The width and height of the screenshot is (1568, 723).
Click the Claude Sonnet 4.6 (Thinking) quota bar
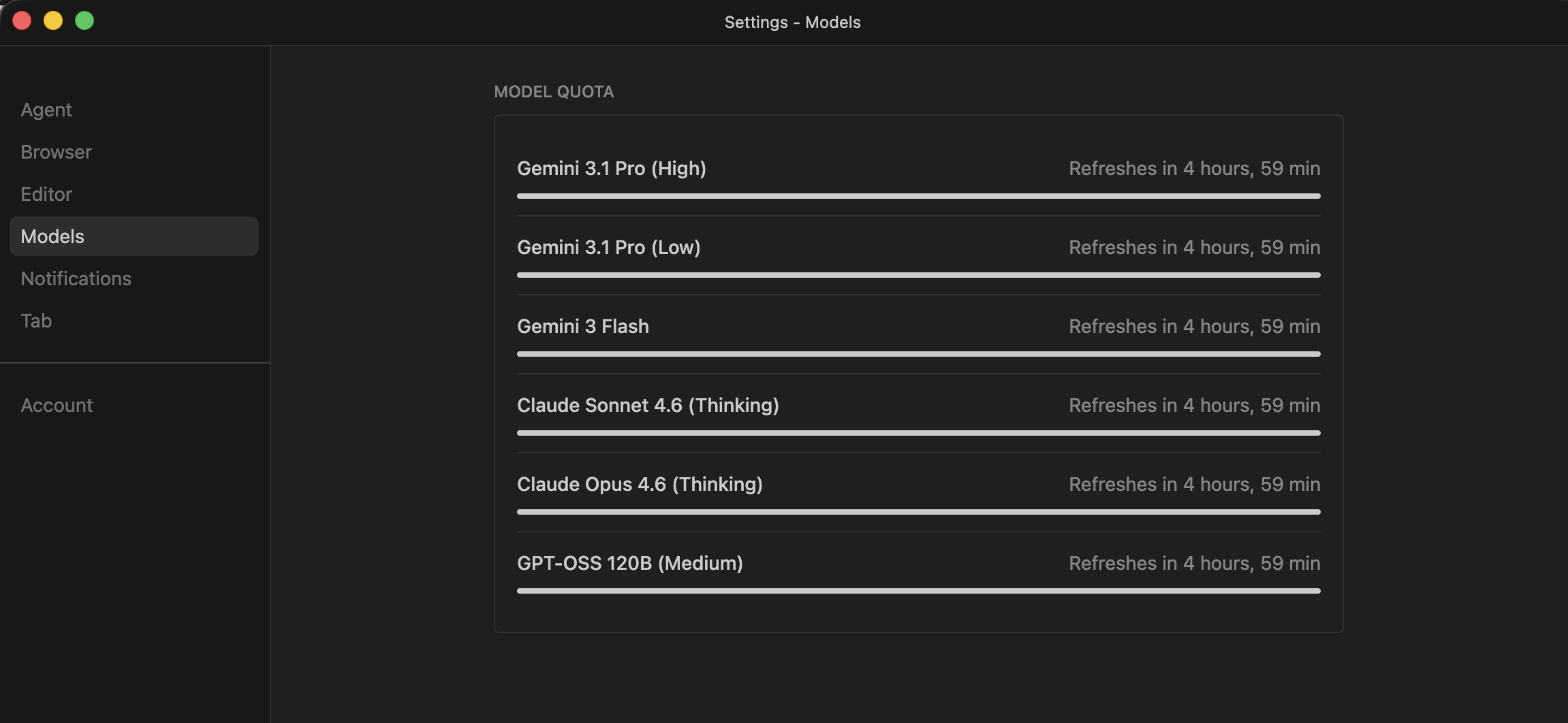tap(918, 433)
